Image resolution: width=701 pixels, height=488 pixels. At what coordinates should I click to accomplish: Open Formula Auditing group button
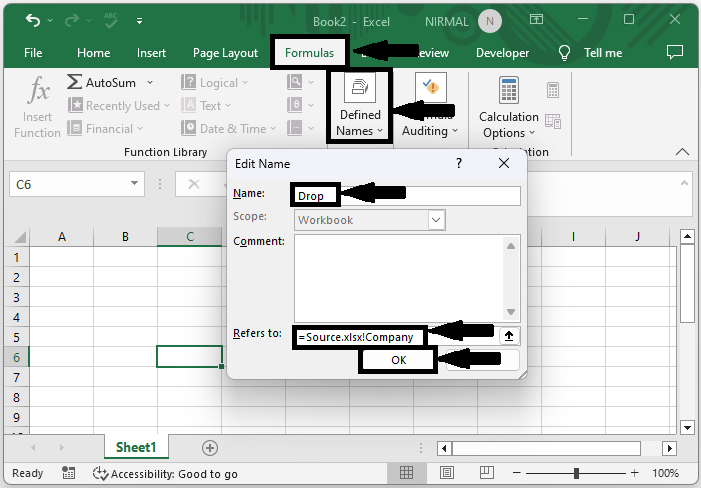coord(430,105)
